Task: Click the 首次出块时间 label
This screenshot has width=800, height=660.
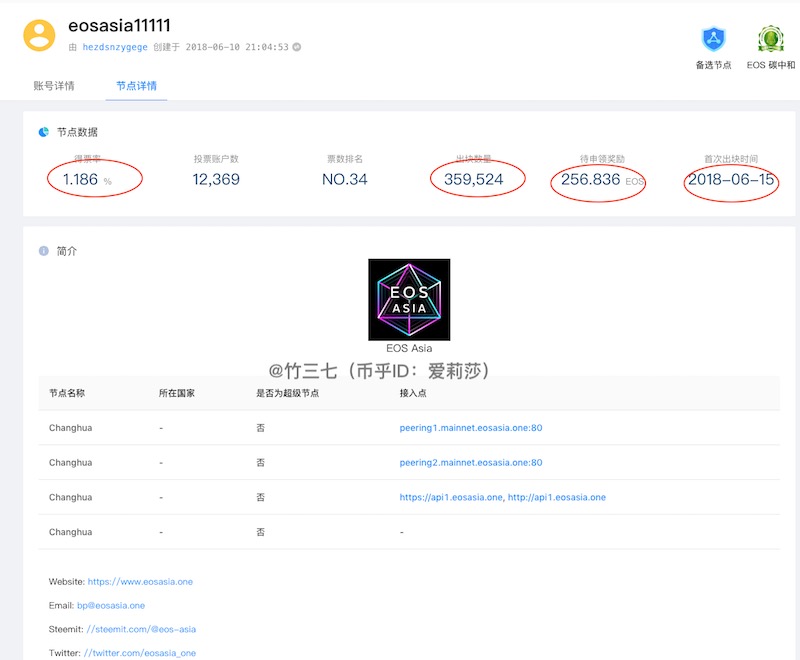Action: tap(731, 159)
